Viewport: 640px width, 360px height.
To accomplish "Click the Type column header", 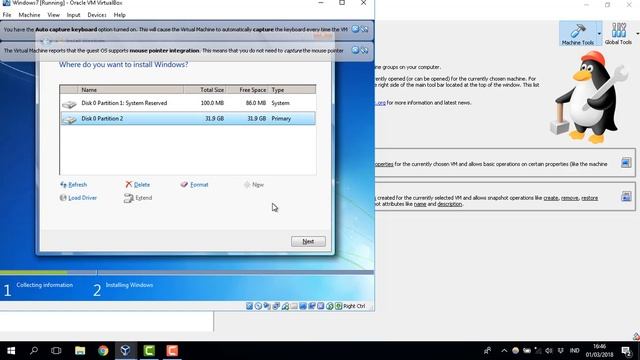I will point(292,89).
